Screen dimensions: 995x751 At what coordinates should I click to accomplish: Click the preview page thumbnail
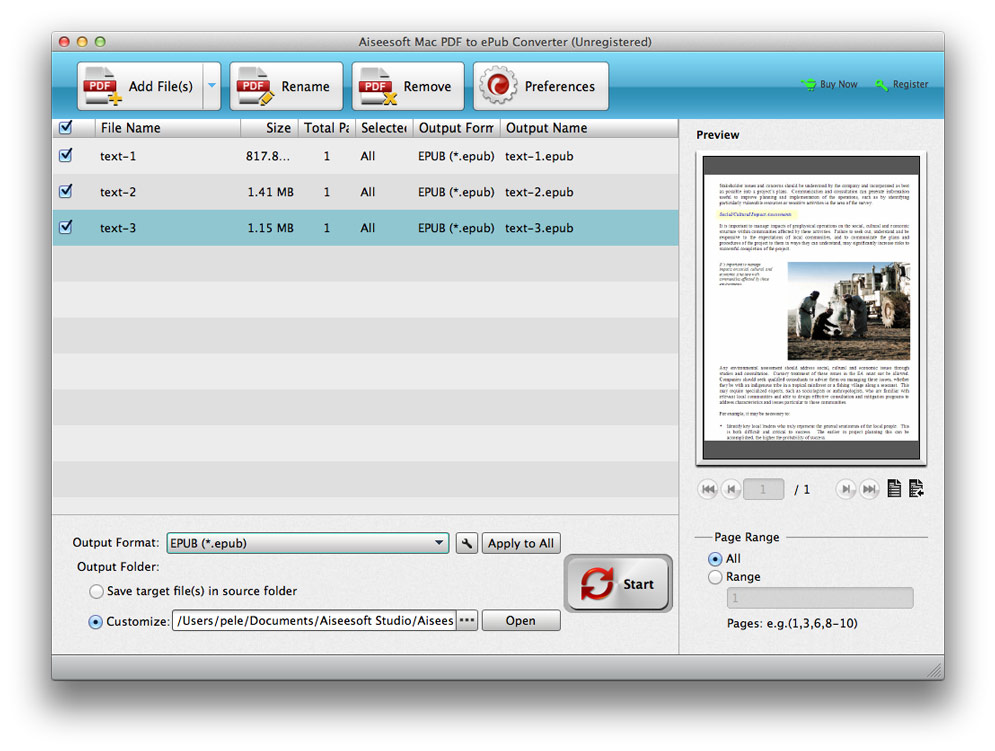coord(811,308)
